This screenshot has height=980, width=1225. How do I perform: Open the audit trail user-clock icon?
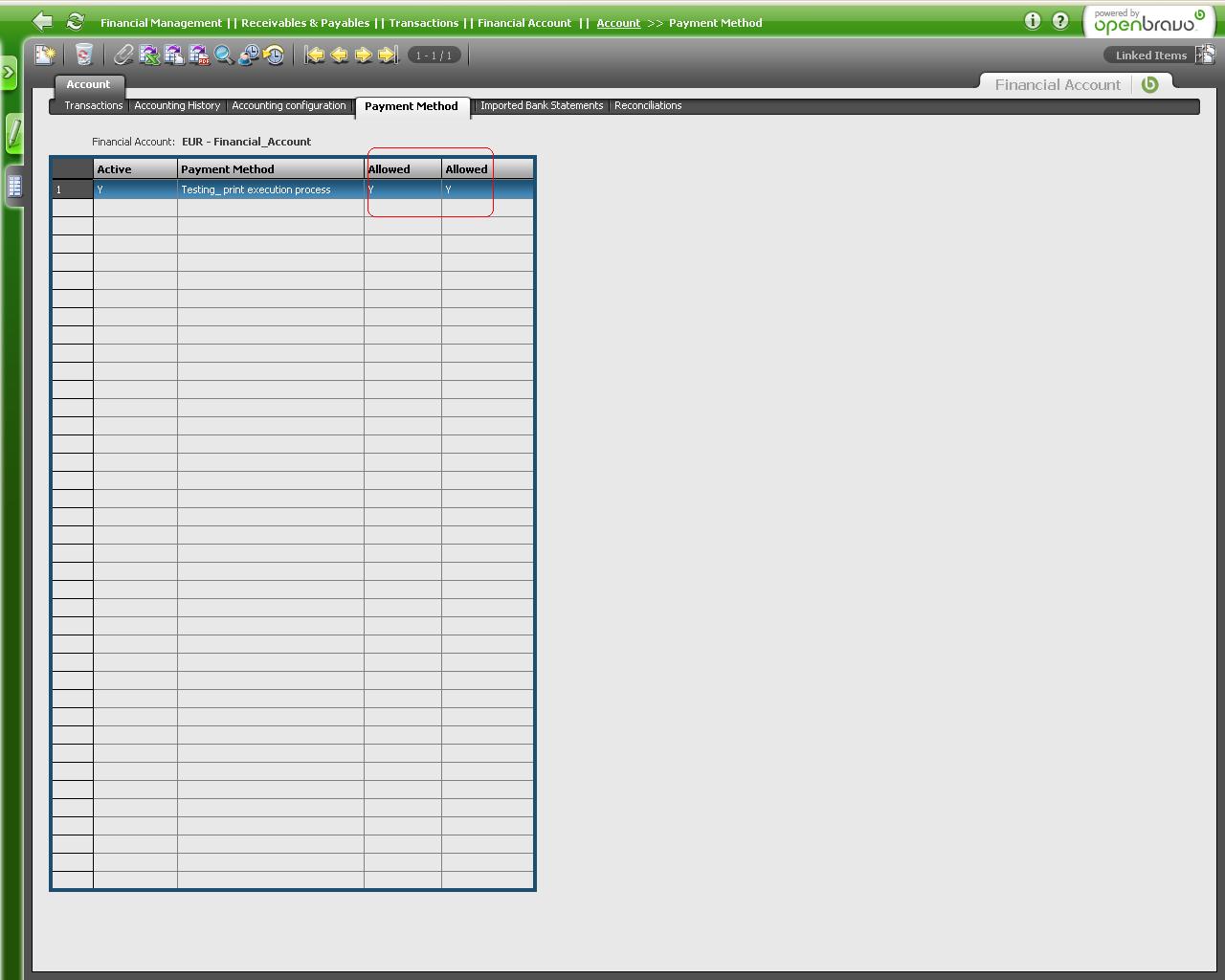coord(249,56)
